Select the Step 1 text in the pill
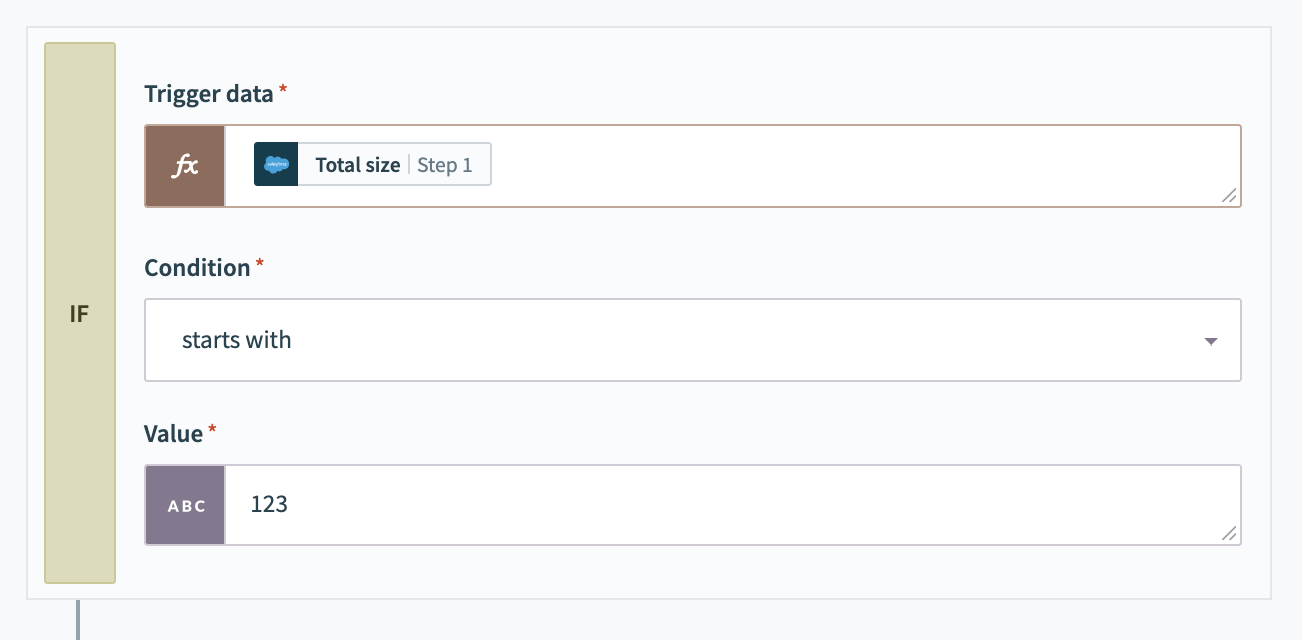The width and height of the screenshot is (1302, 640). [446, 164]
